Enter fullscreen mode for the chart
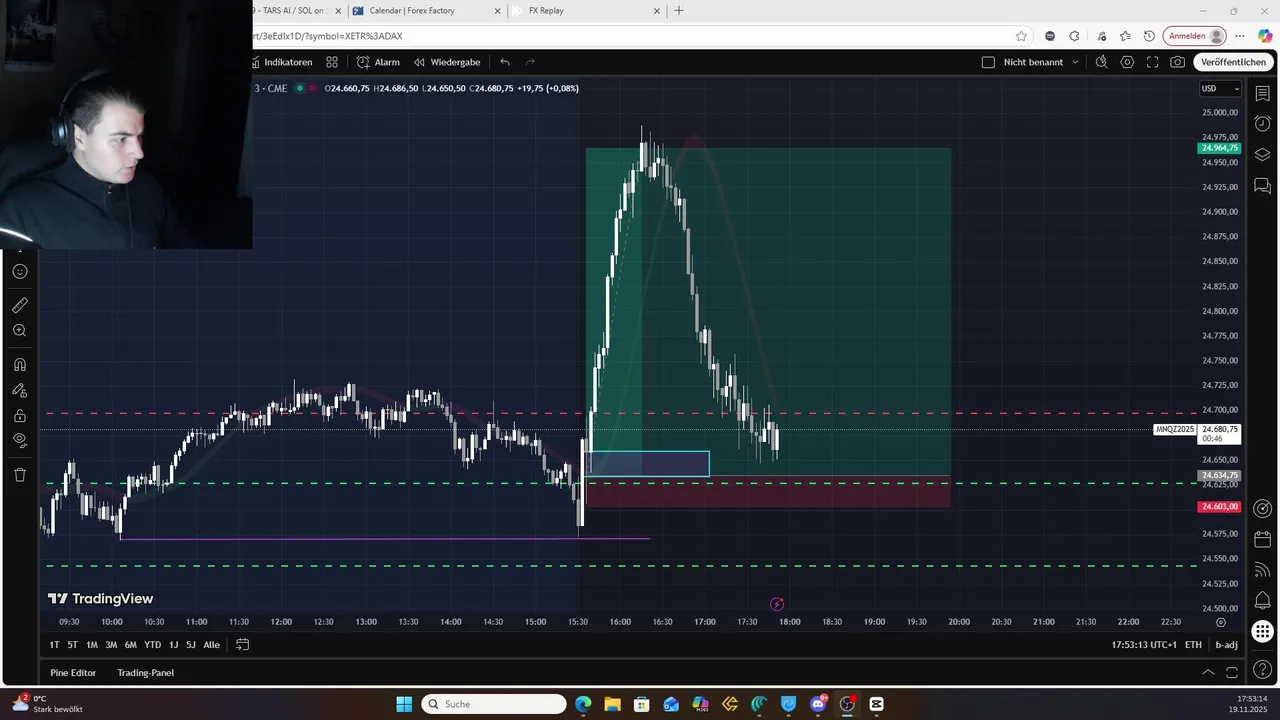This screenshot has height=720, width=1280. (x=1152, y=62)
